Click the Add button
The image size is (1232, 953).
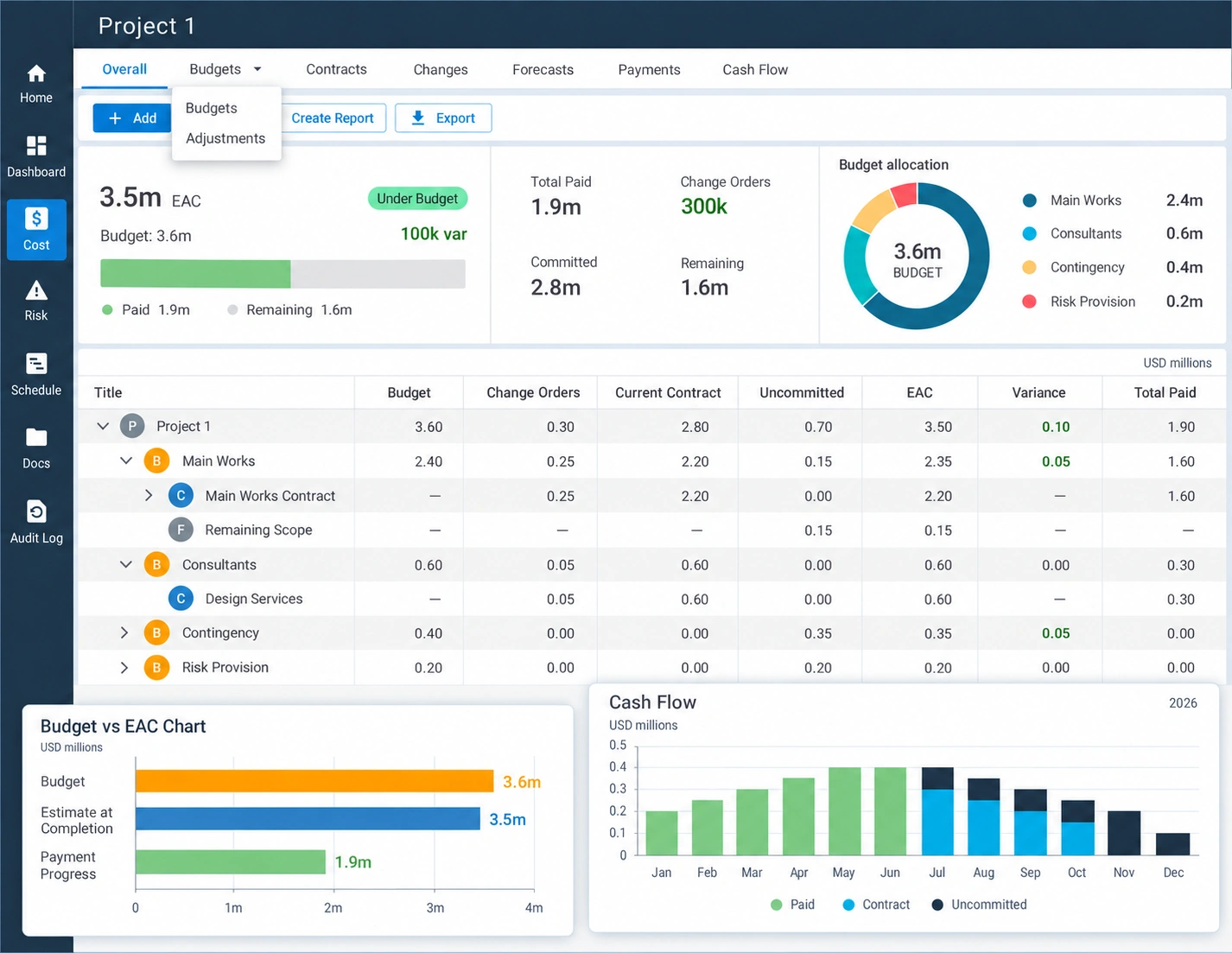tap(132, 118)
